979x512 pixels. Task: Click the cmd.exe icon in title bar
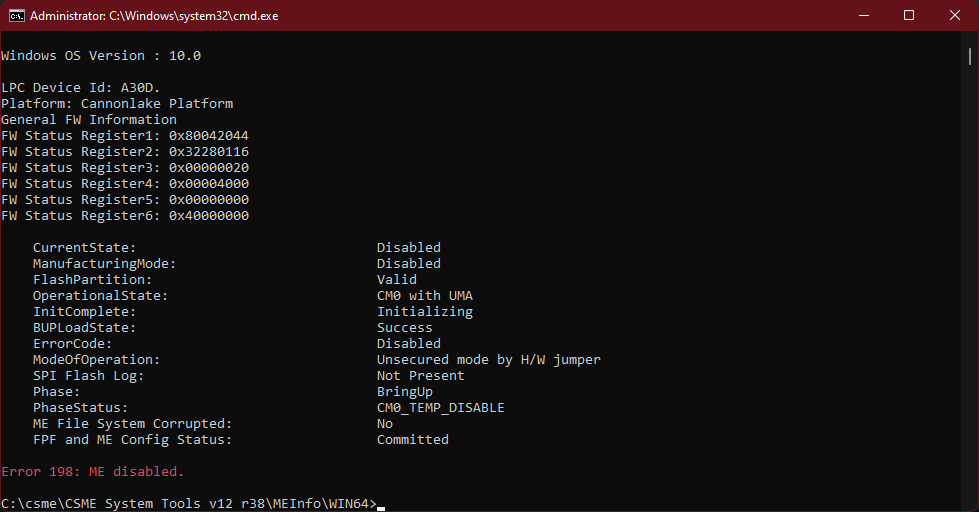click(16, 16)
